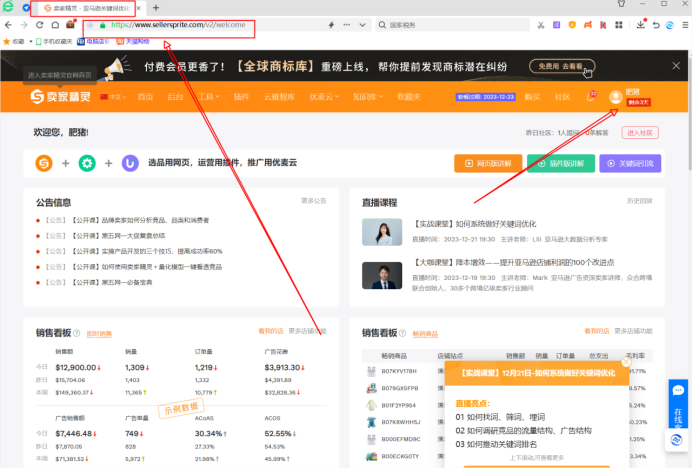692x469 pixels.
Task: Click the 免费用 去看看 banner button
Action: (x=561, y=66)
